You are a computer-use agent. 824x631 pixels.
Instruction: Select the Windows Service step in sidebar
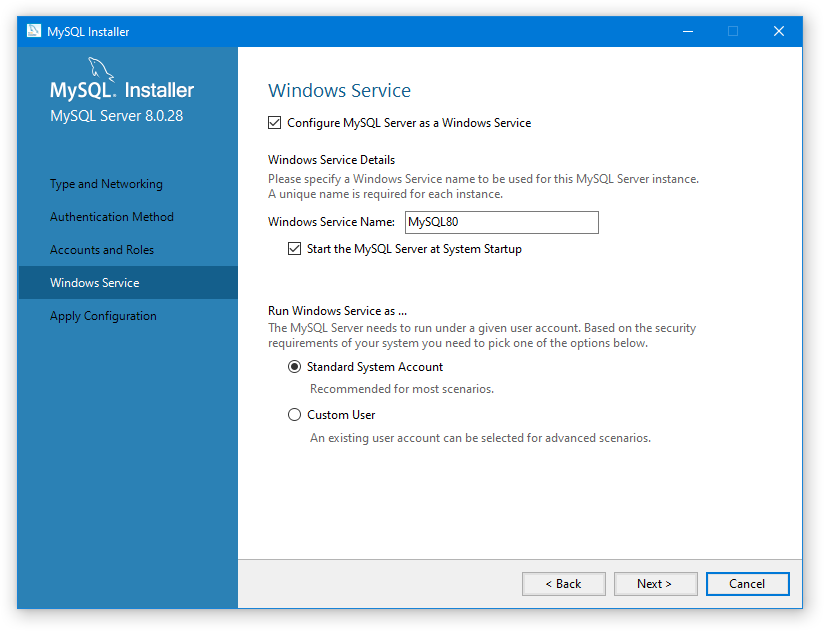(x=95, y=283)
